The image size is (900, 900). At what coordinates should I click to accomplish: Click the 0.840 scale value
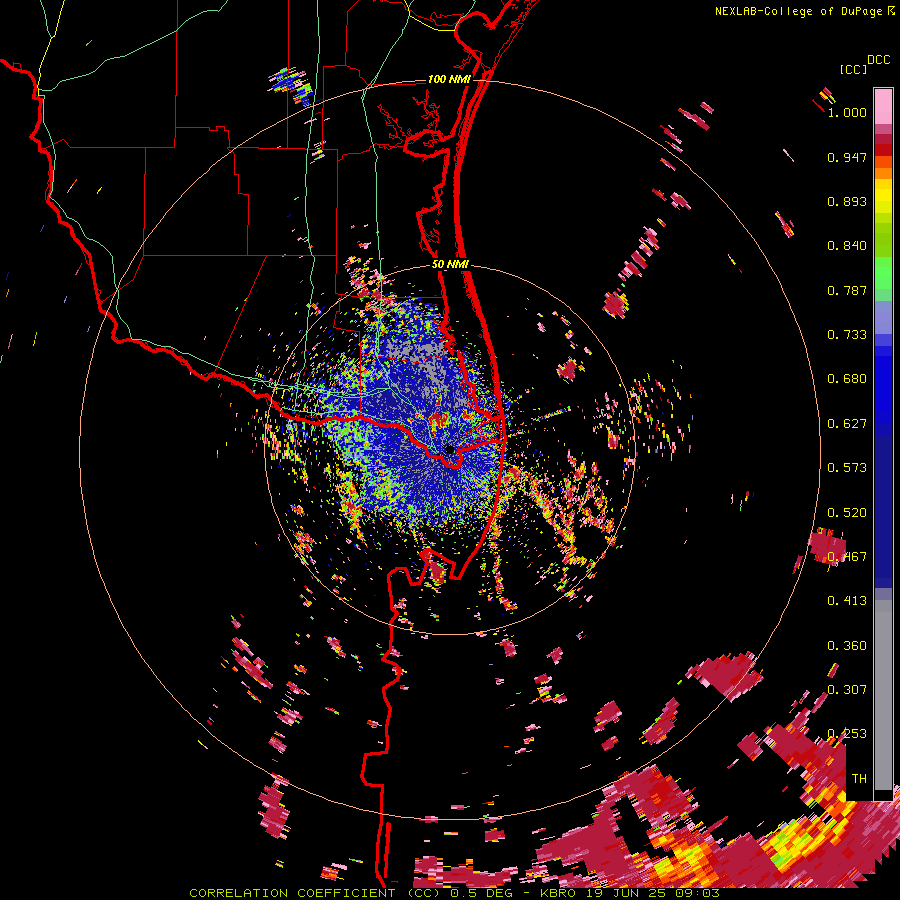pos(847,246)
